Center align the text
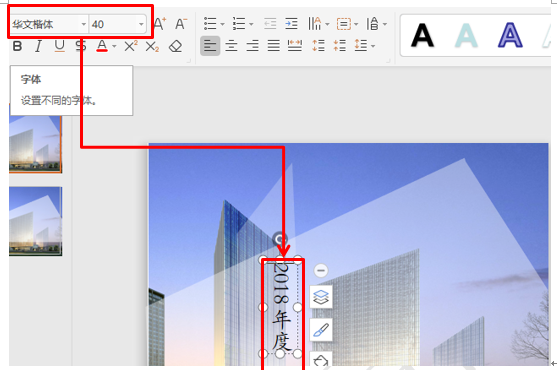This screenshot has width=557, height=370. (231, 46)
